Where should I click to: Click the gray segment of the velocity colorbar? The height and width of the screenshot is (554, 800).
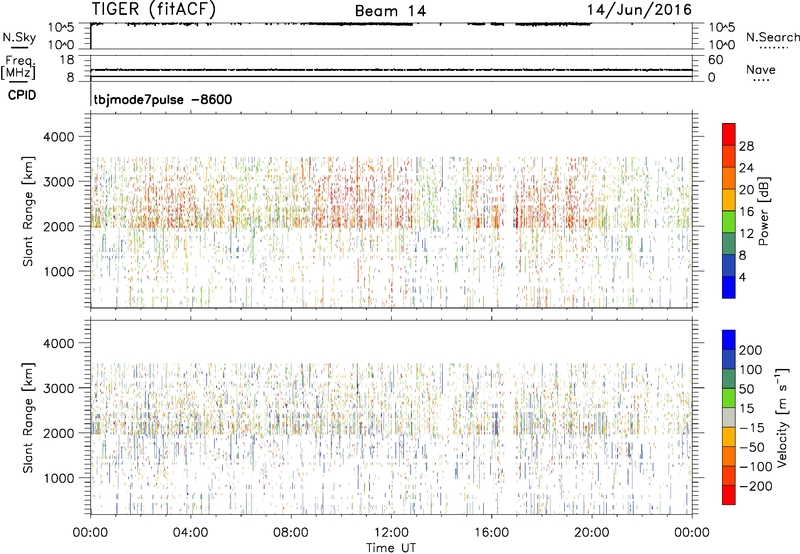click(729, 417)
